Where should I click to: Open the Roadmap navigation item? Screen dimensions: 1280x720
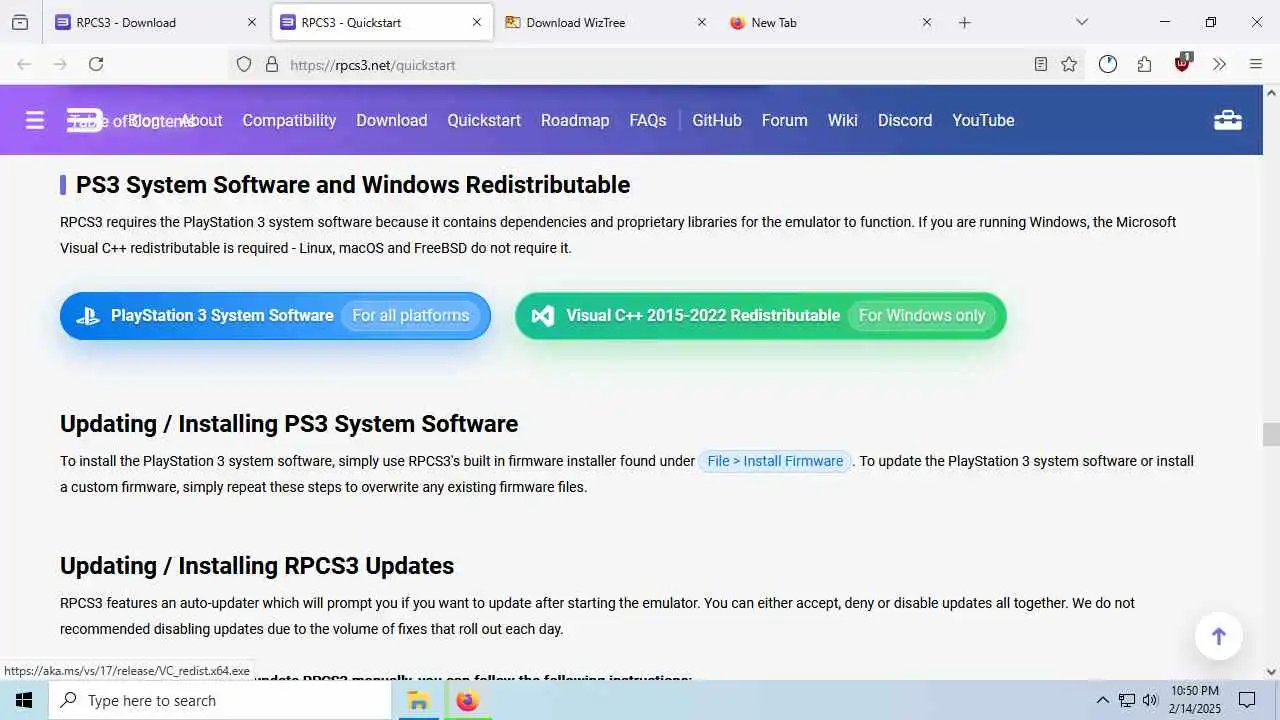coord(575,120)
